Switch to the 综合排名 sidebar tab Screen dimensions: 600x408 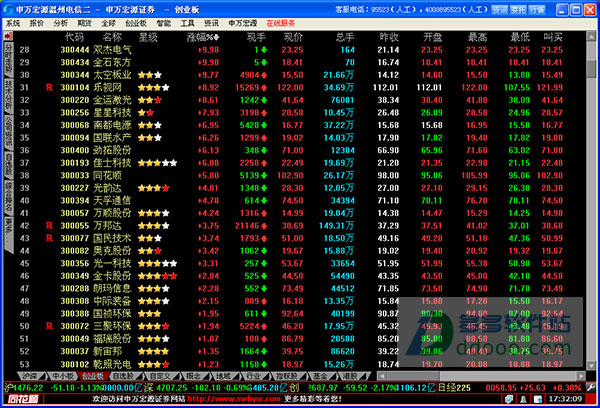pos(8,197)
